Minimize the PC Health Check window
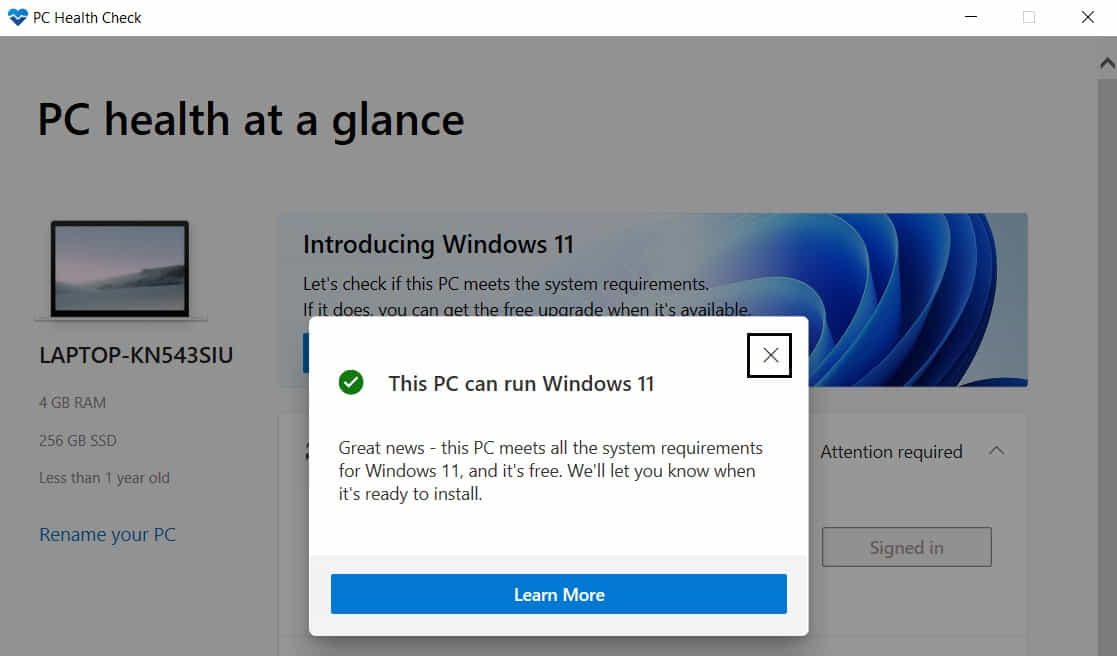Screen dimensions: 1117x656 (x=970, y=17)
